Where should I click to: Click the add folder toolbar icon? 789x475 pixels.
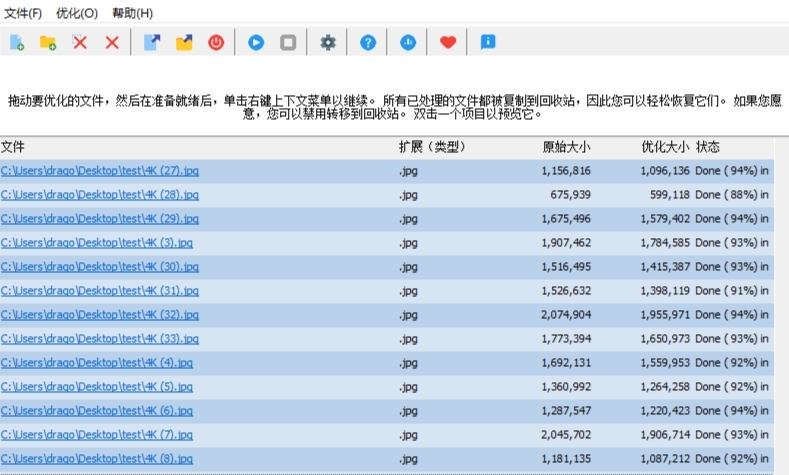click(x=48, y=42)
